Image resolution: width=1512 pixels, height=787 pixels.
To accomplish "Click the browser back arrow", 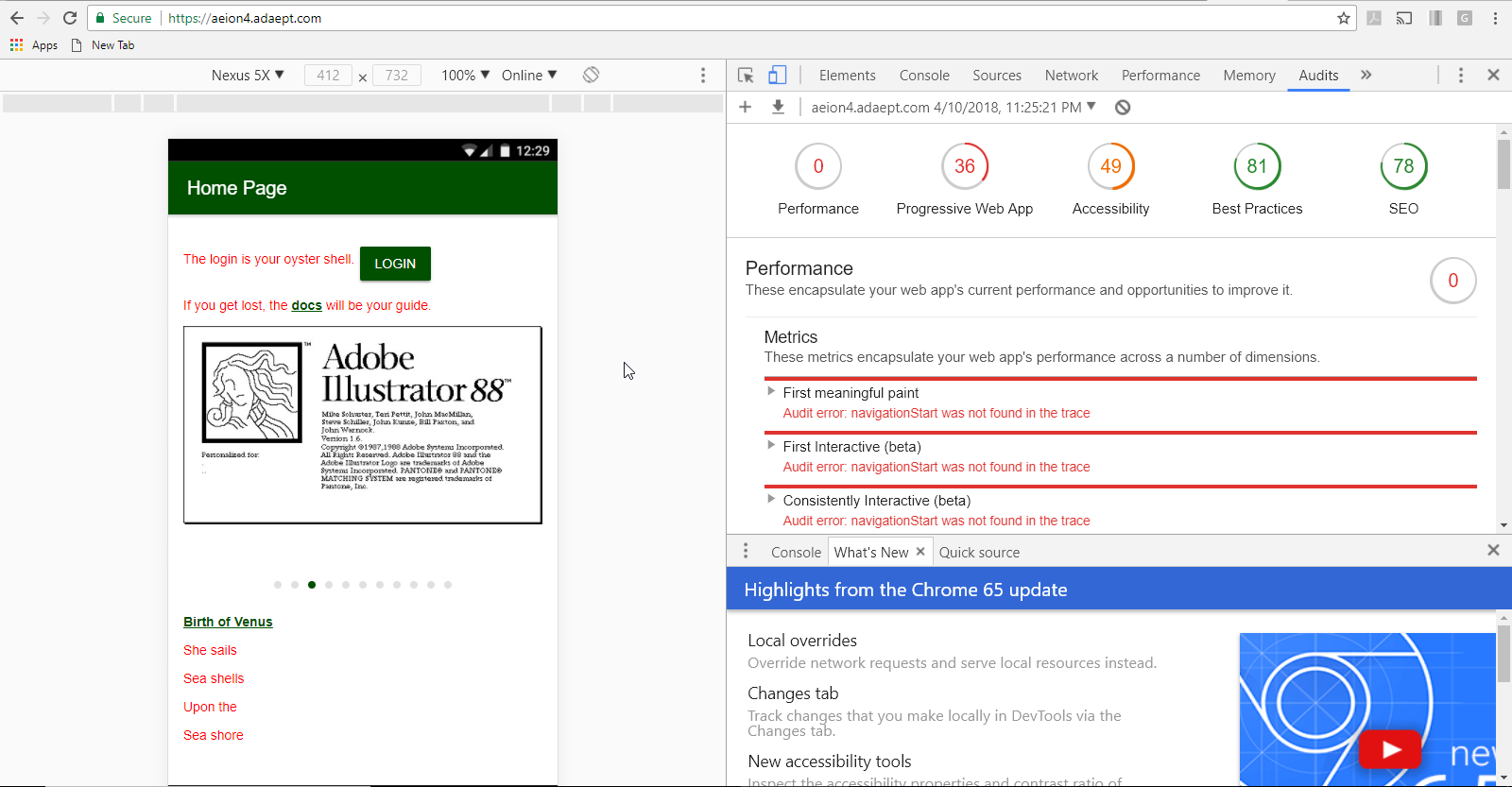I will pyautogui.click(x=17, y=18).
